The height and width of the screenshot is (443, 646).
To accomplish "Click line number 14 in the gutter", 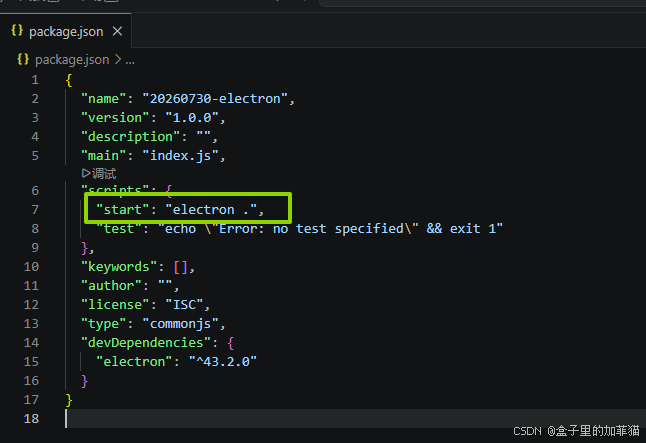I will 31,342.
